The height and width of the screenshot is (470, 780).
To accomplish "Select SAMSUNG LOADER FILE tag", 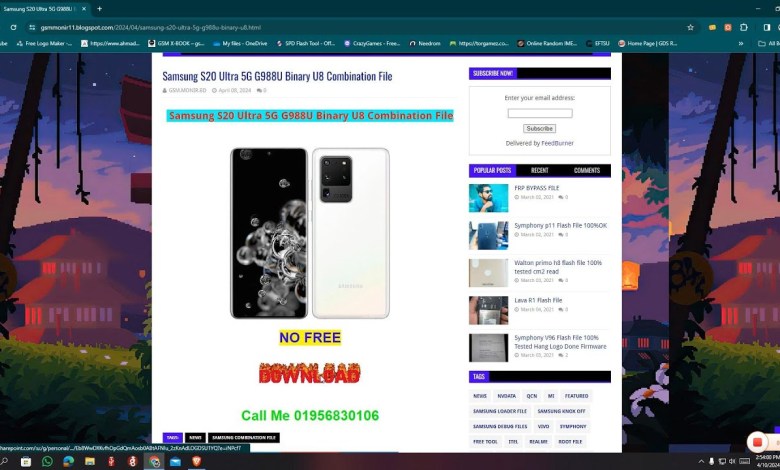I will 499,411.
